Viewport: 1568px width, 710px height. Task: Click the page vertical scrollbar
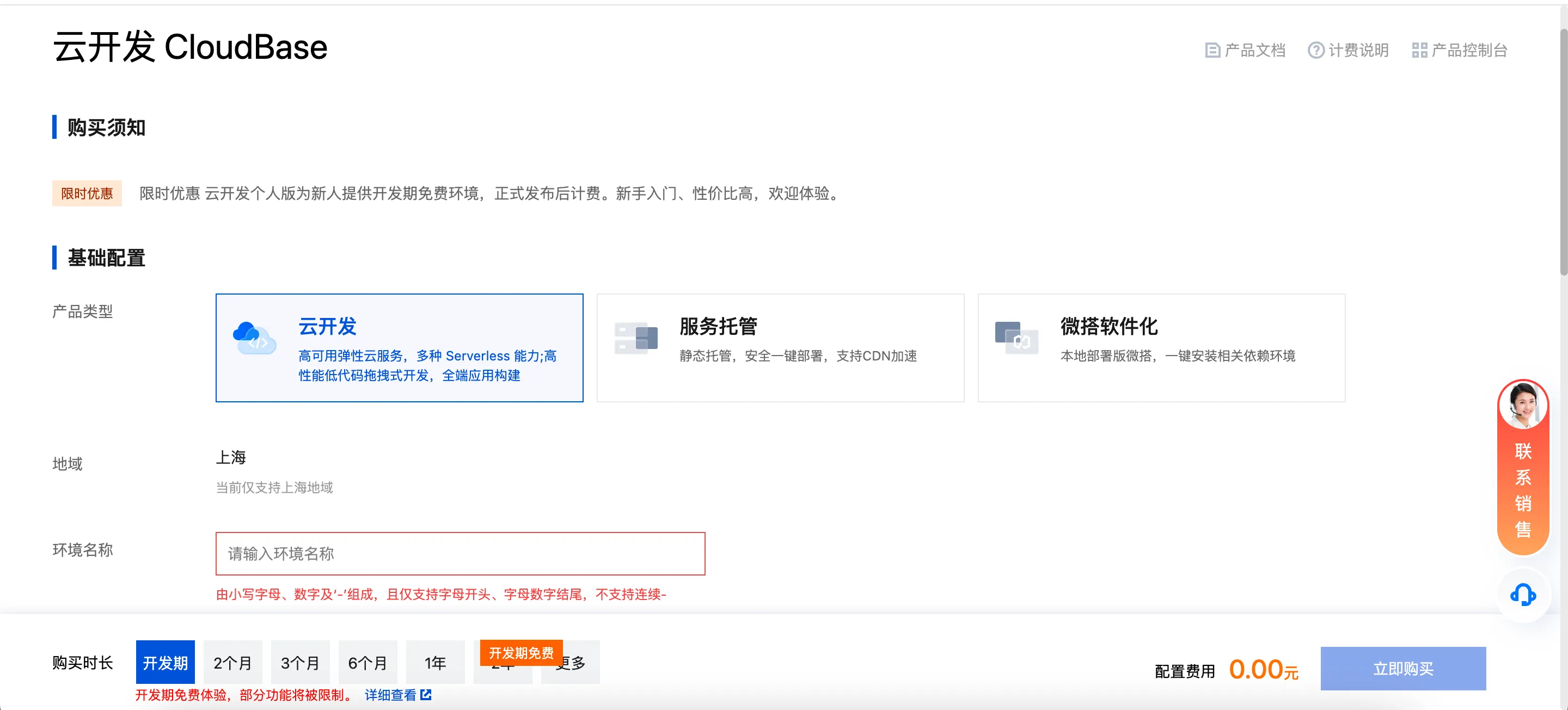[1563, 152]
